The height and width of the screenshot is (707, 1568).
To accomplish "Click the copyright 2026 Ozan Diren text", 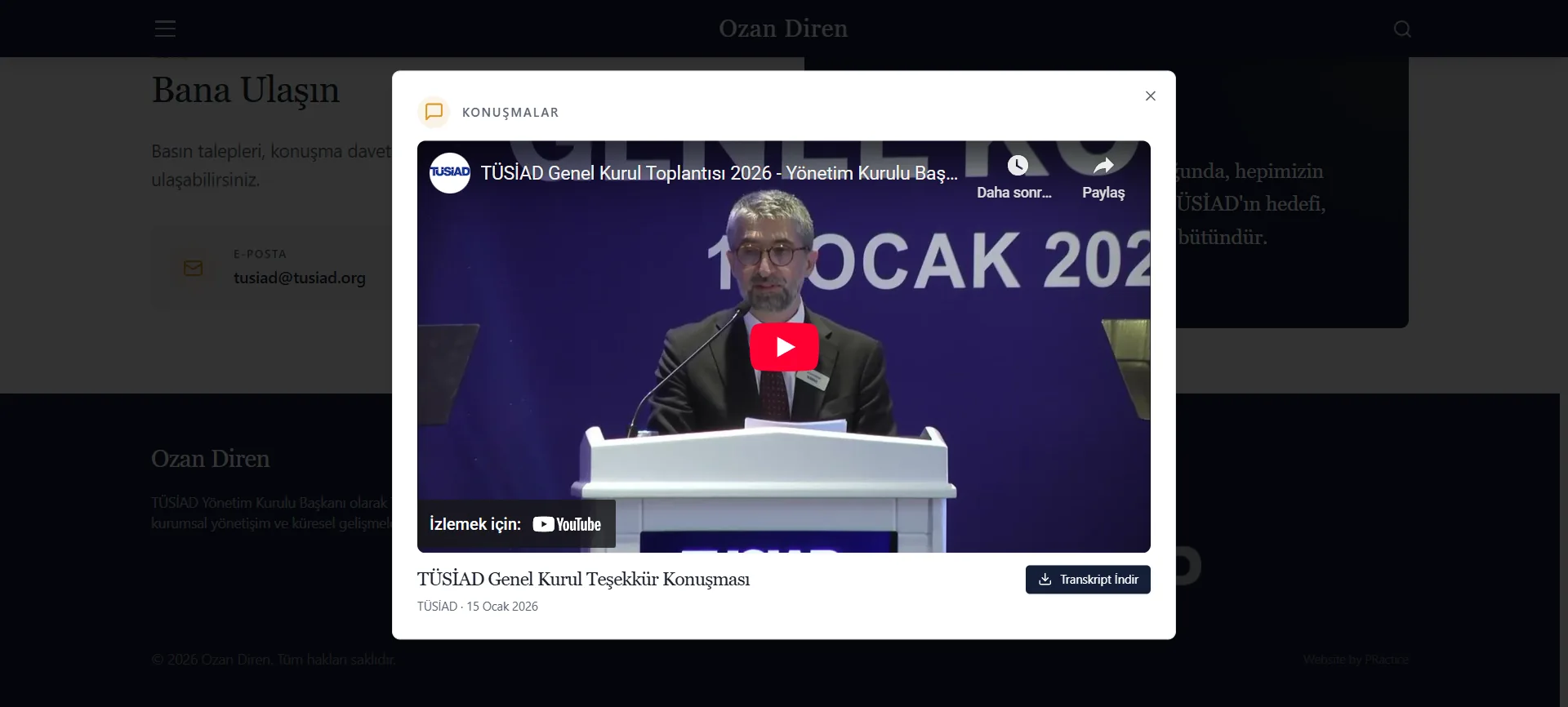I will tap(274, 660).
